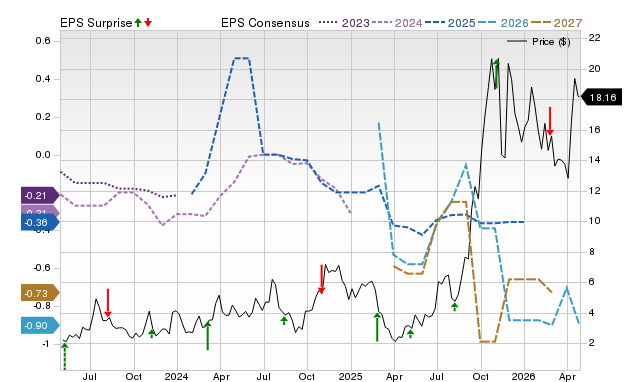Click the 8 price axis label
The width and height of the screenshot is (640, 382).
591,251
